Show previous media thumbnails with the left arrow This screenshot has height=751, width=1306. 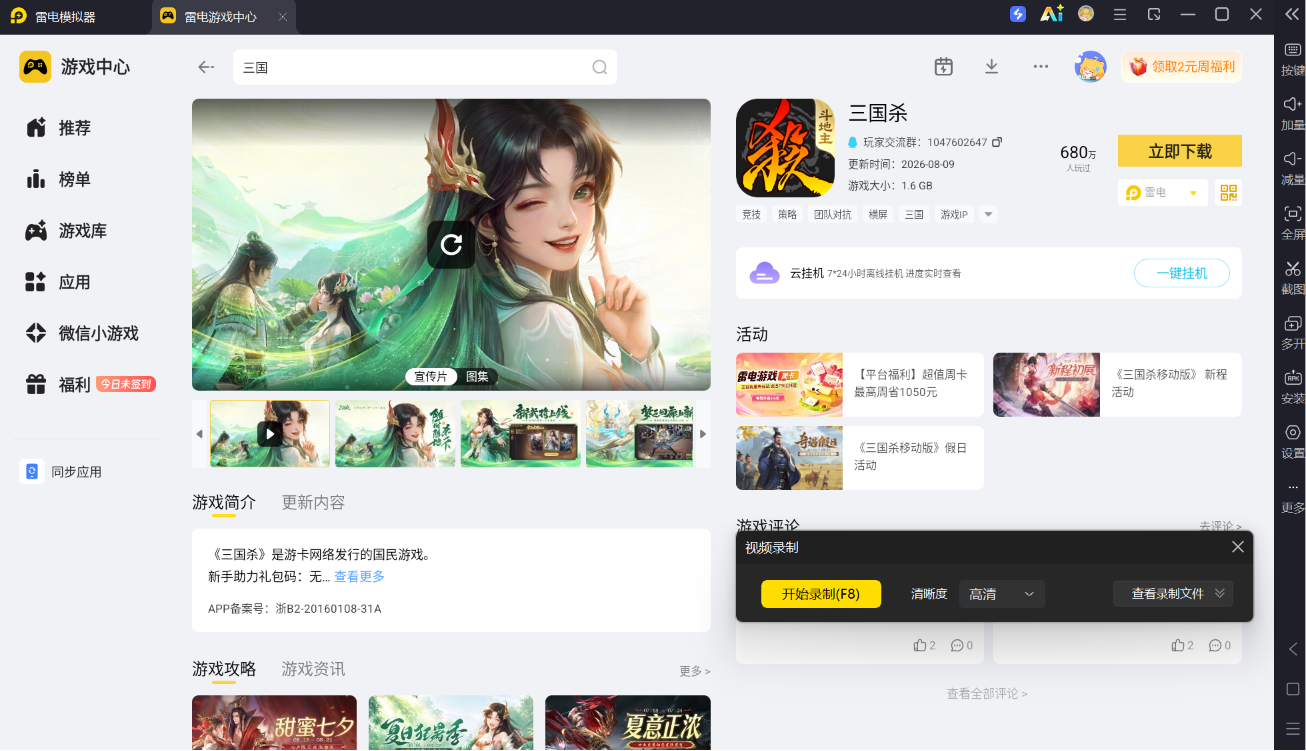pos(199,434)
